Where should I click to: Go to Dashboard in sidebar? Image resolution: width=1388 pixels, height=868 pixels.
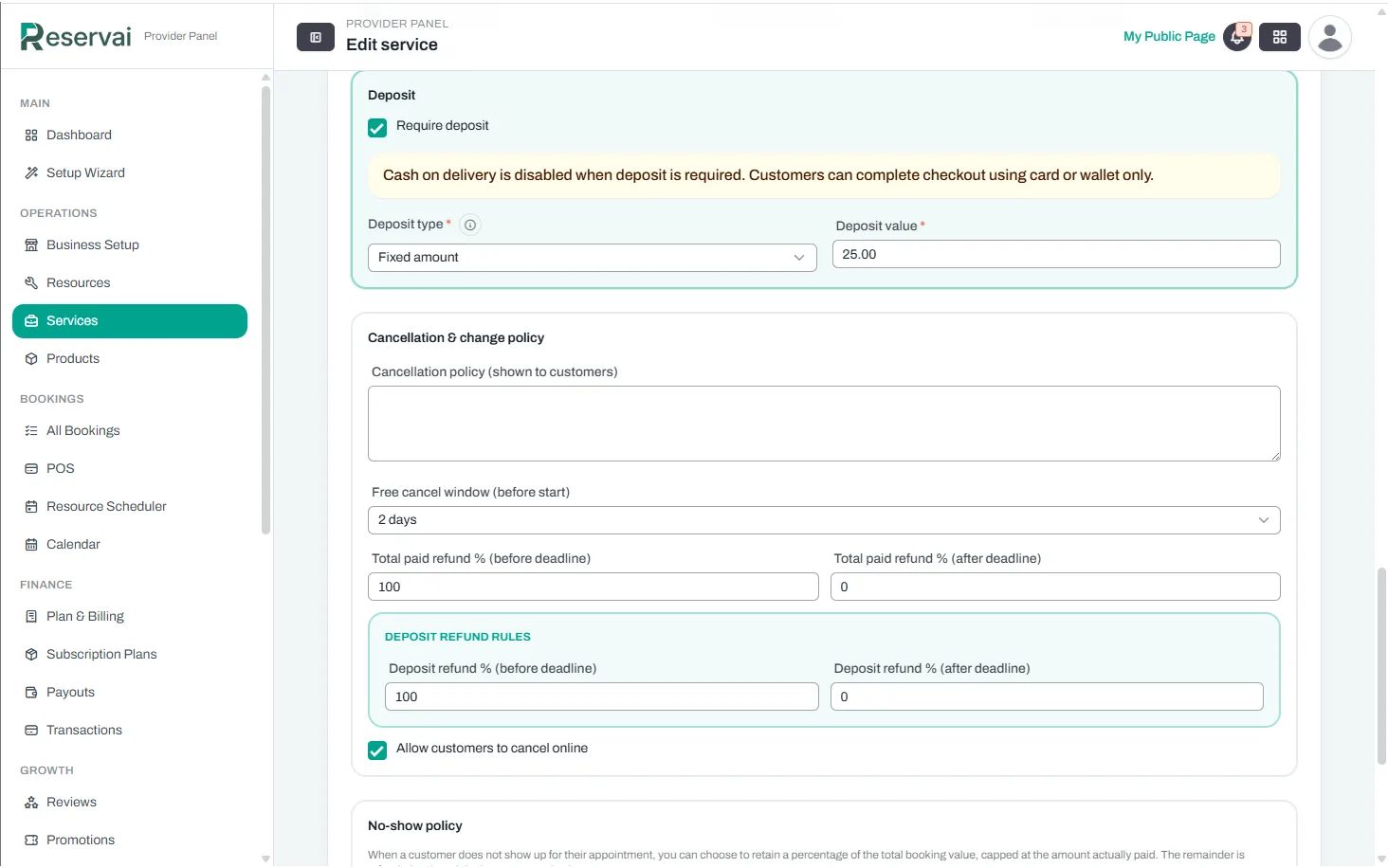[x=130, y=136]
